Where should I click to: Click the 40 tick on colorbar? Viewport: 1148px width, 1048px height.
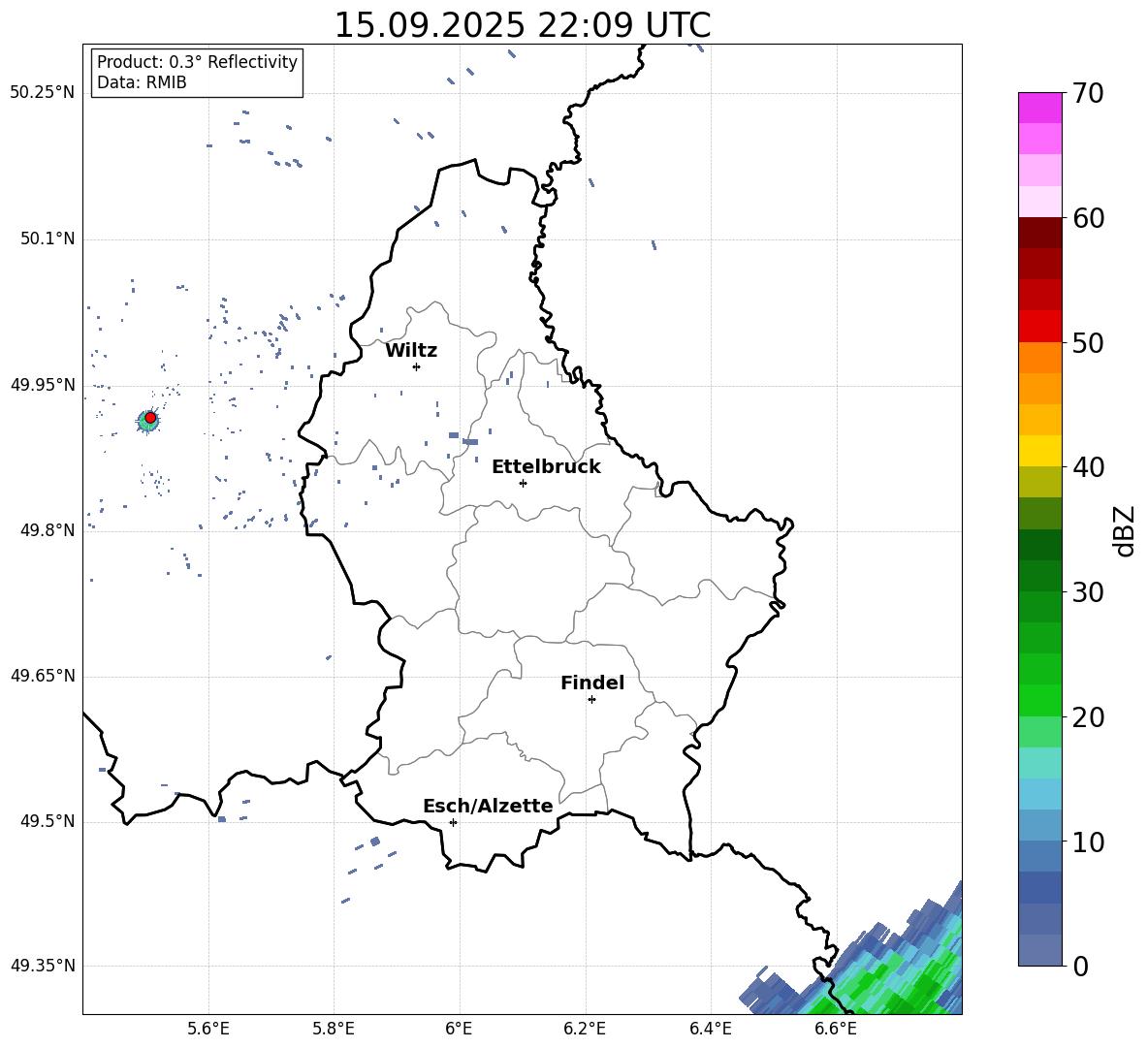click(x=1088, y=467)
